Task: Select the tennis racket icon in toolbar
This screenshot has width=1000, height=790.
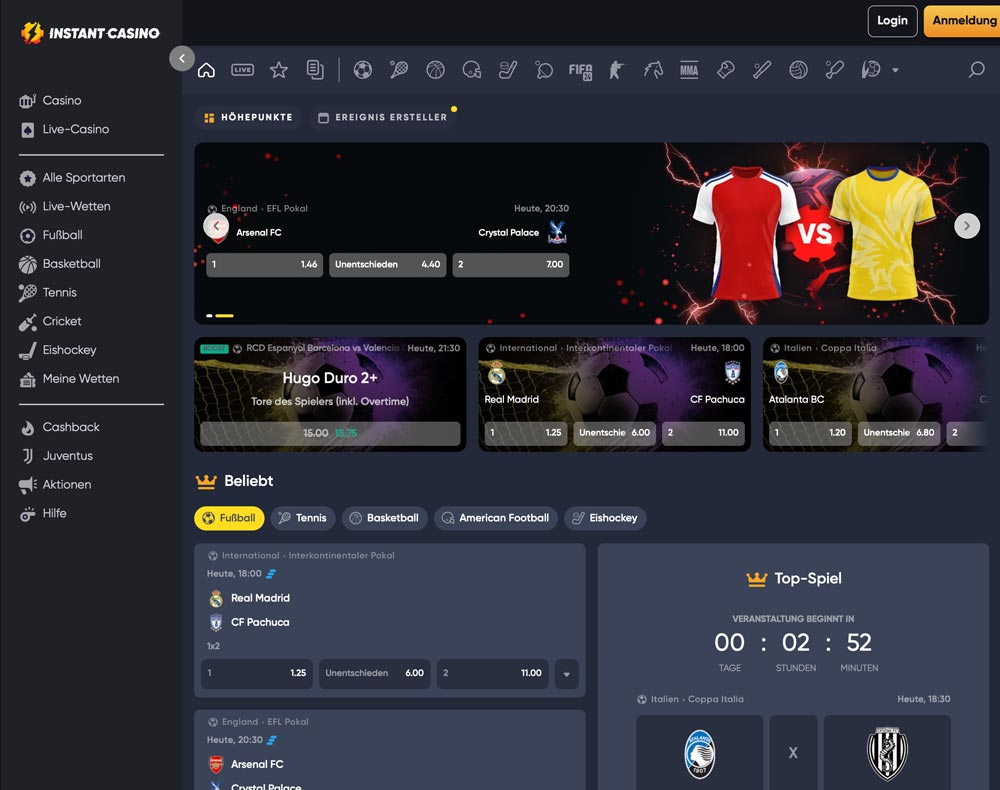Action: tap(399, 69)
